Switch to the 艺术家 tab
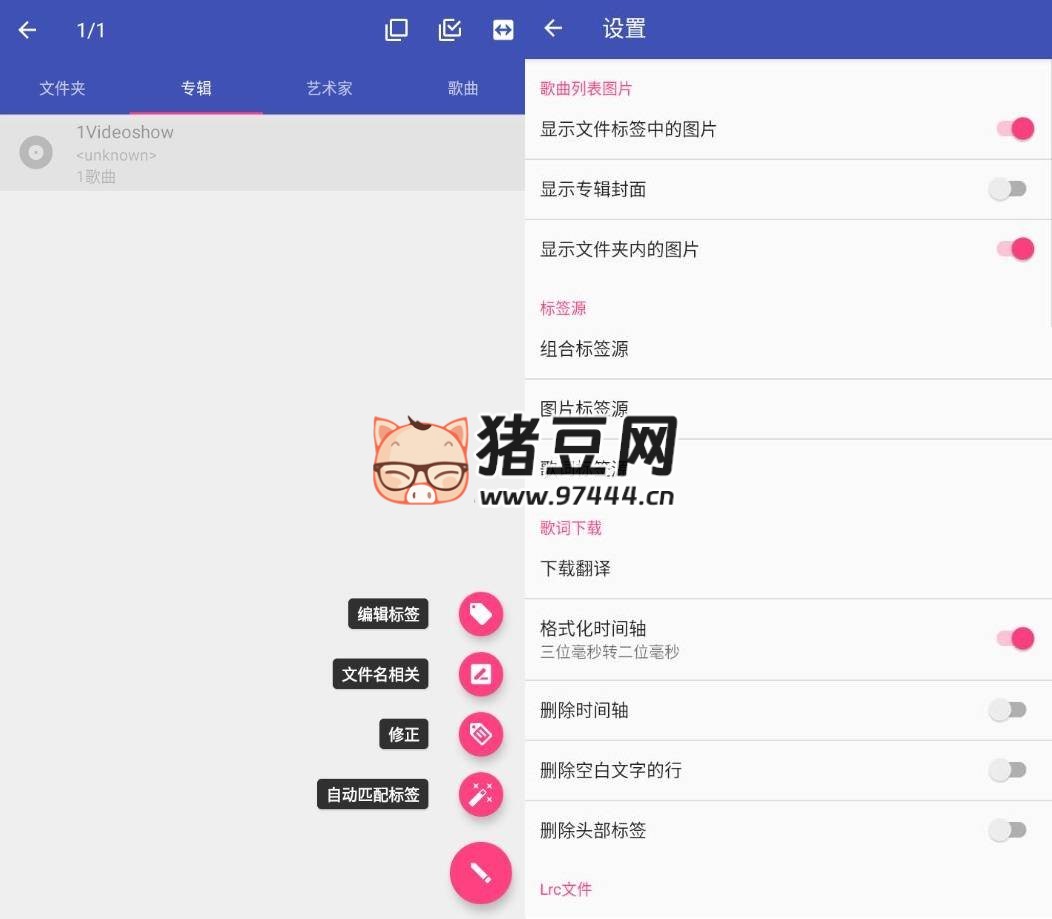This screenshot has width=1052, height=919. (x=329, y=88)
